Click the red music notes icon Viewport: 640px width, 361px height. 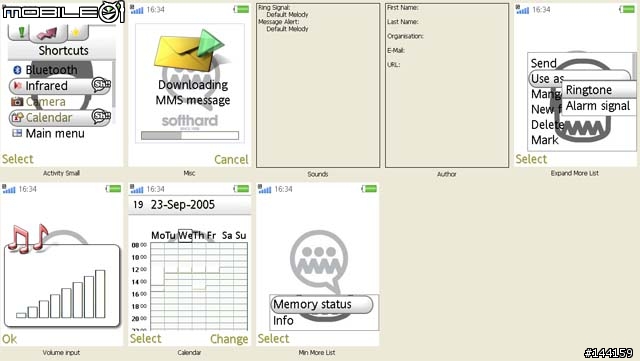(x=27, y=238)
